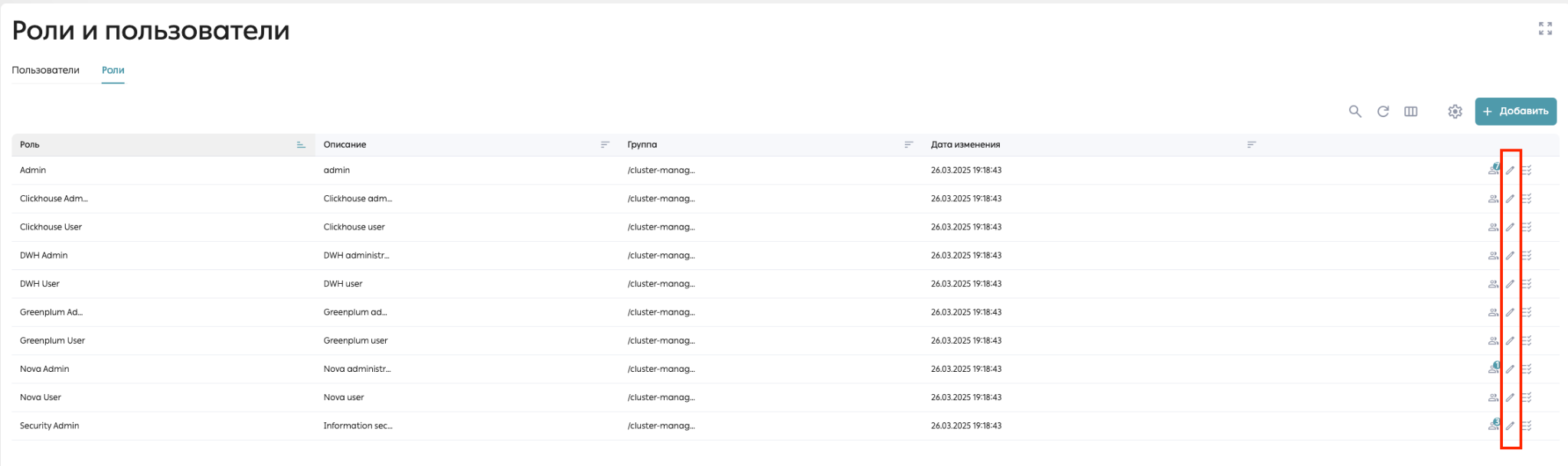View users of Nova Admin role

point(1494,369)
